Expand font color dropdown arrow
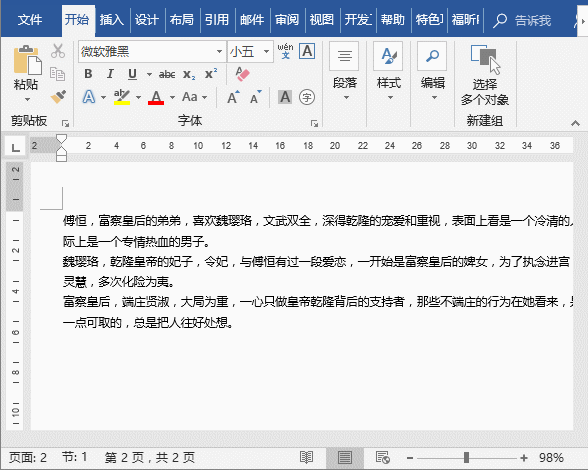The height and width of the screenshot is (470, 588). tap(172, 98)
